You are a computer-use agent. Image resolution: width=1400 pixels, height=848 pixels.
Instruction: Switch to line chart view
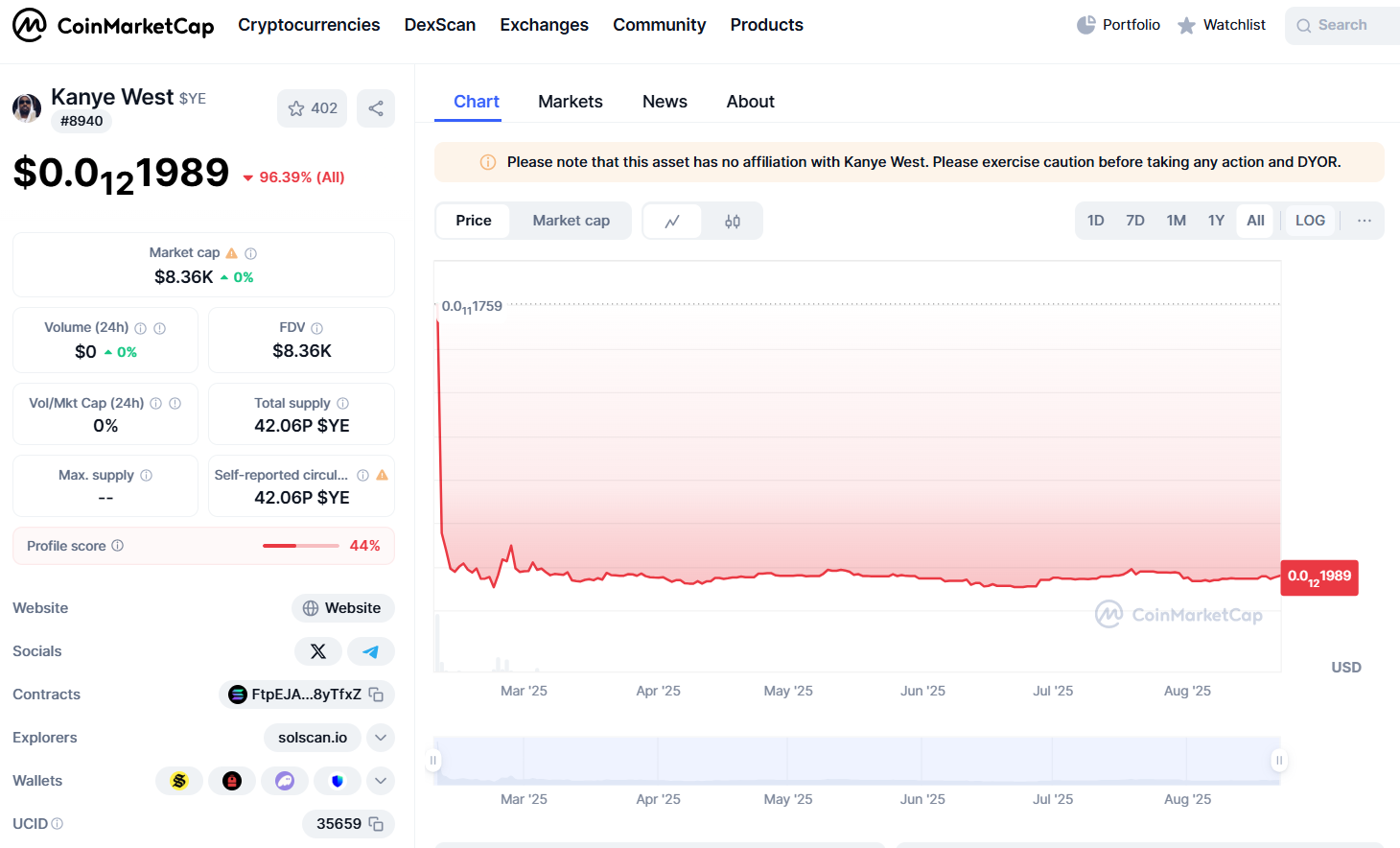tap(672, 221)
